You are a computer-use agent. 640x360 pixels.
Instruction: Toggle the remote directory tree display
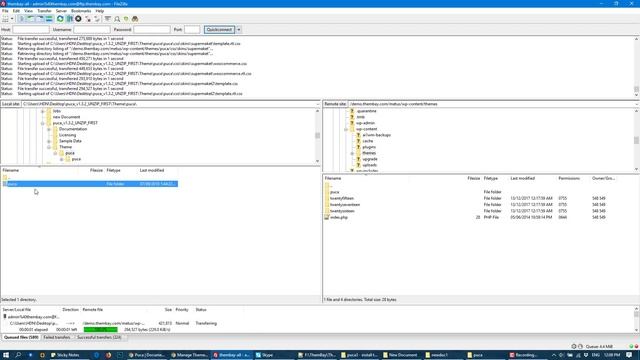pyautogui.click(x=40, y=19)
